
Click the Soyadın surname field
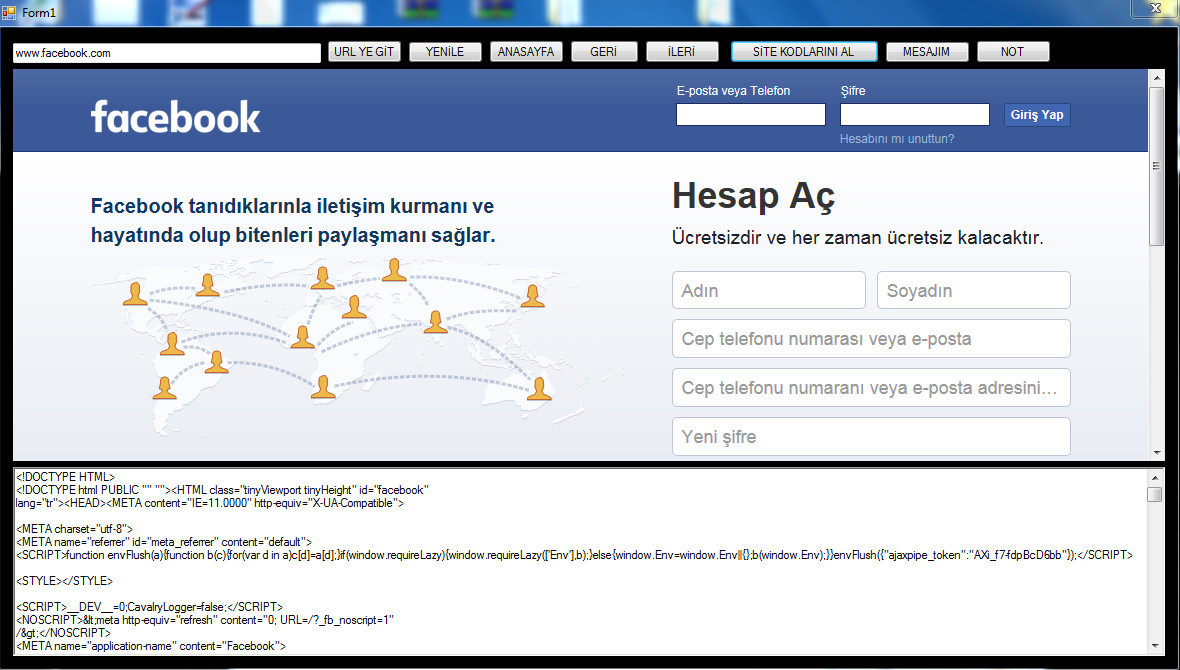pos(974,290)
